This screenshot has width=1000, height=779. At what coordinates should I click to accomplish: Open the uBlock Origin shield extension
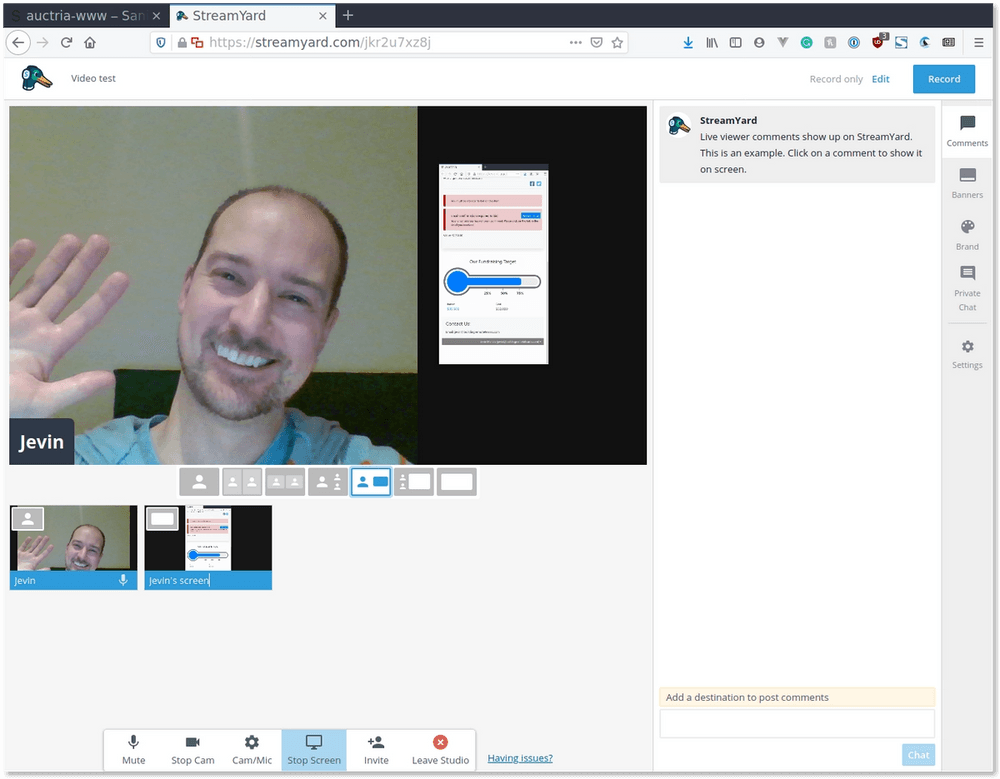coord(878,42)
